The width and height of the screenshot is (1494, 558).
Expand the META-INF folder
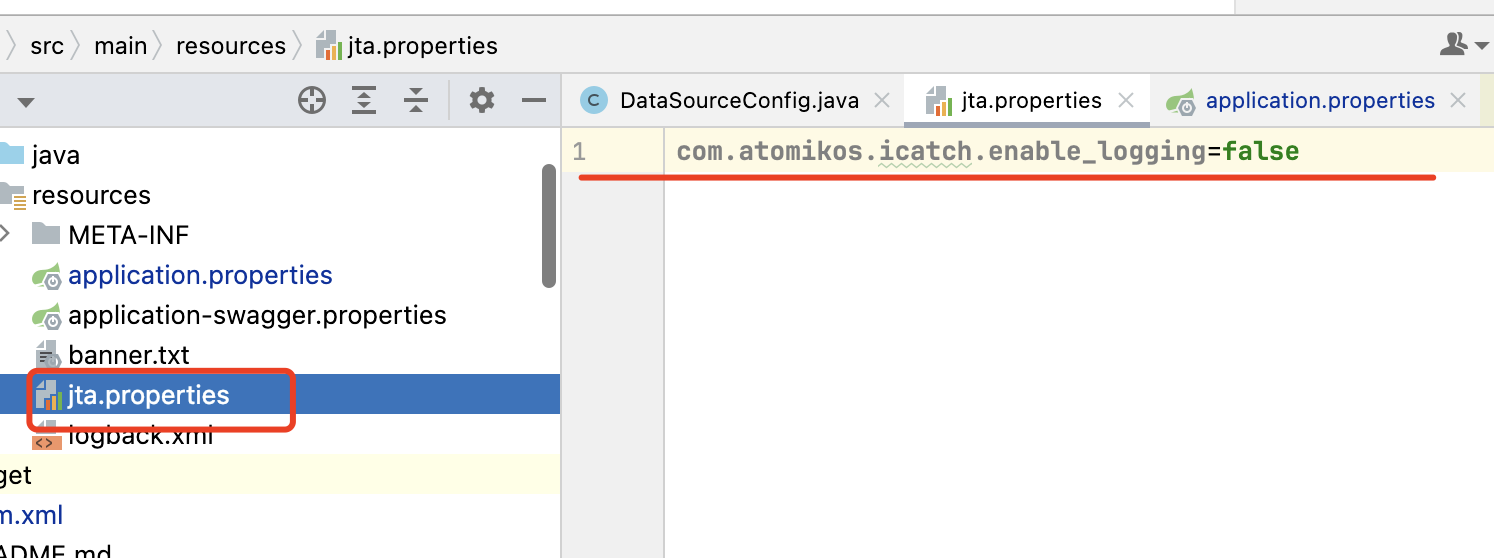[x=6, y=235]
